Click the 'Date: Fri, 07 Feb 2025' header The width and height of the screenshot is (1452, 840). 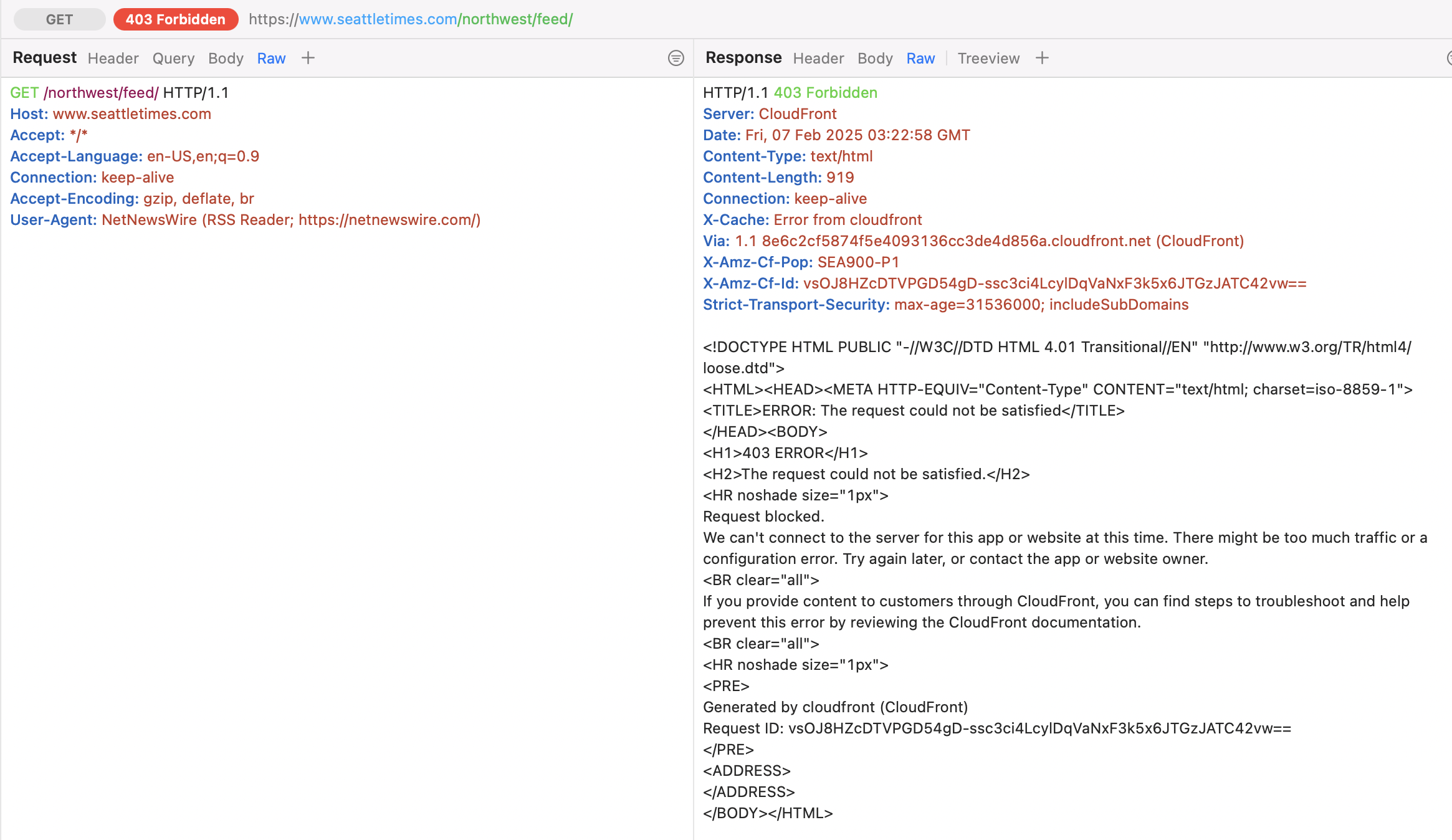pos(836,135)
